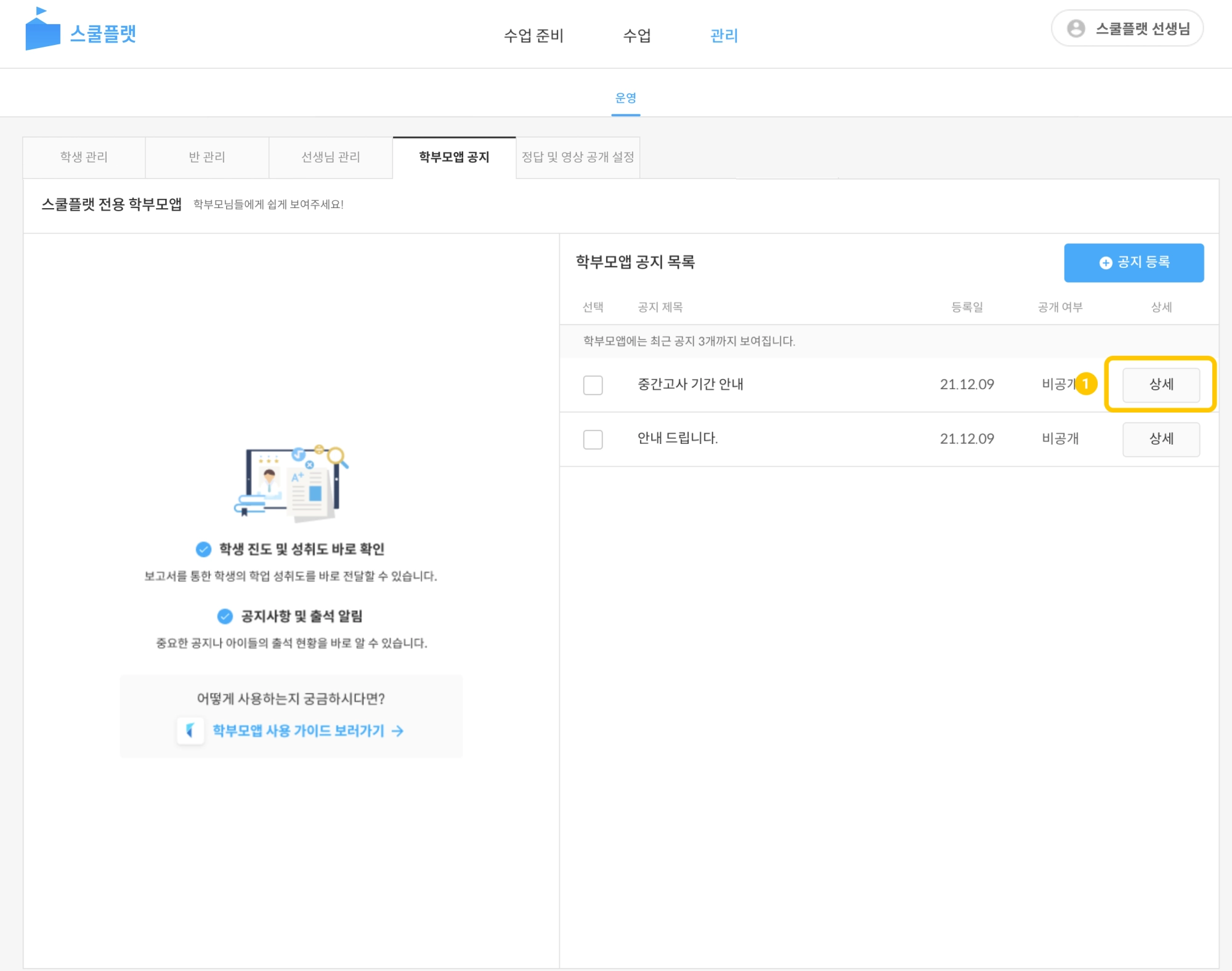Select the 수업 top menu item
The width and height of the screenshot is (1232, 971).
(637, 36)
